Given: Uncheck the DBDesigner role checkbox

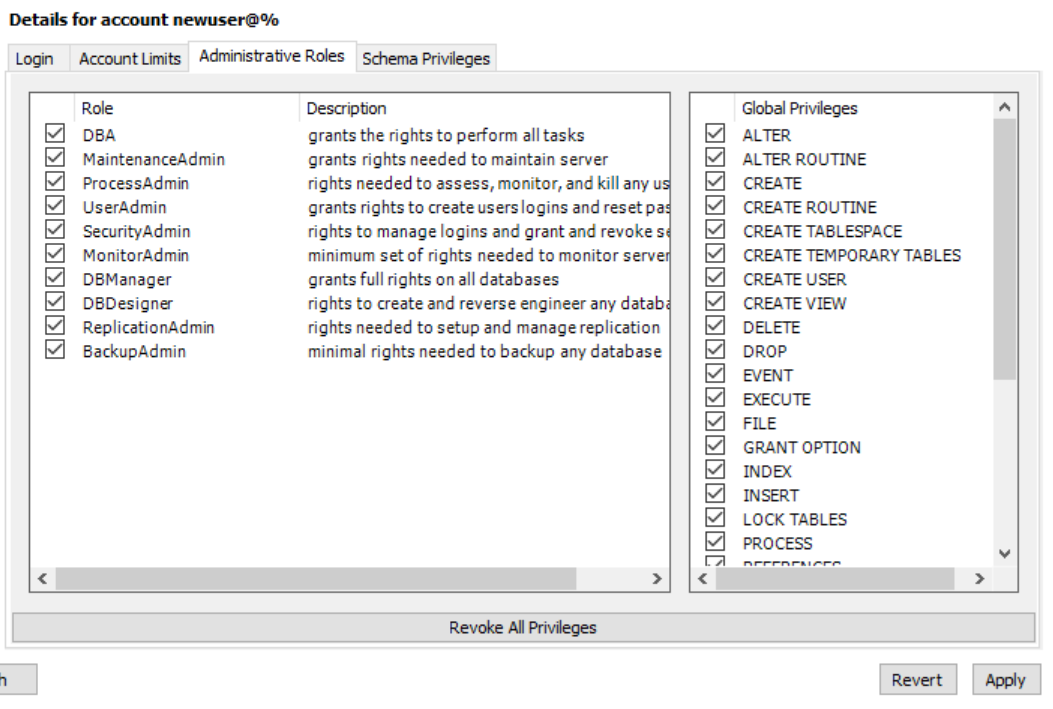Looking at the screenshot, I should pos(55,302).
